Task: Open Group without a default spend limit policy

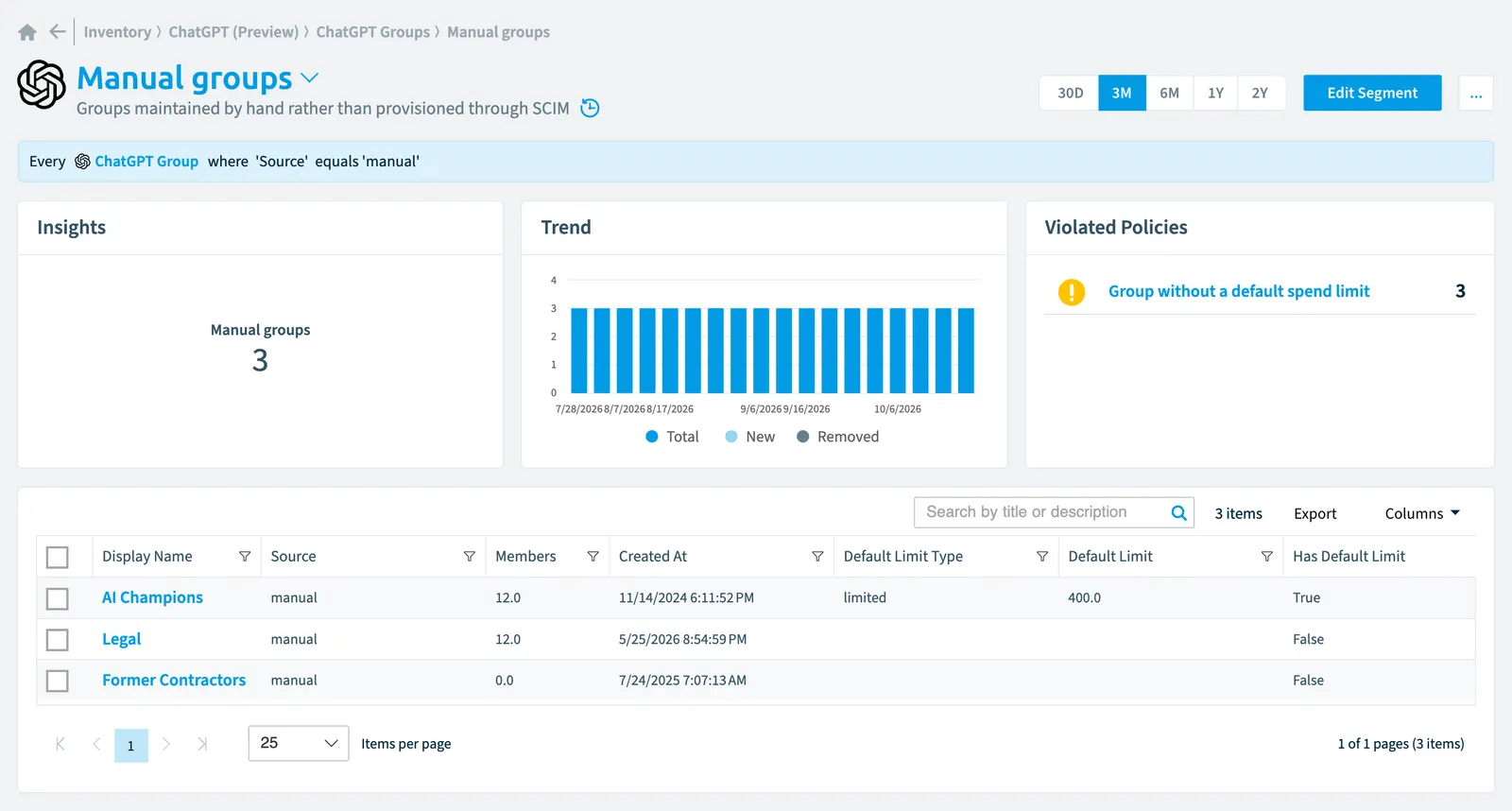Action: click(x=1239, y=291)
